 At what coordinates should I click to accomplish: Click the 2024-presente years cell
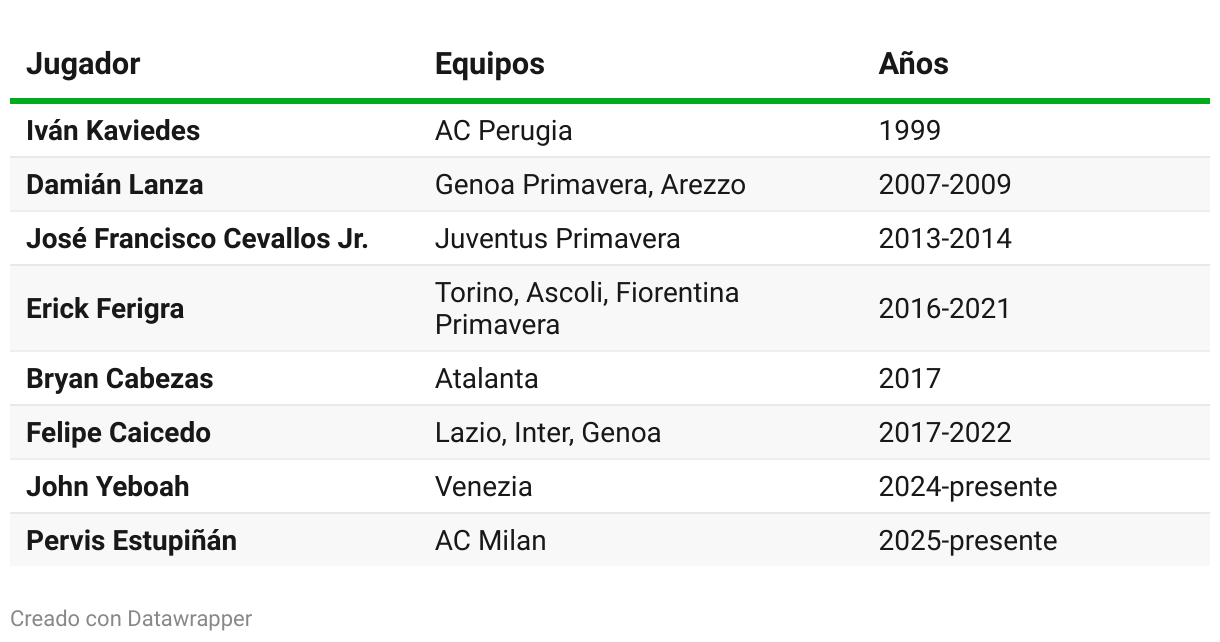(x=968, y=487)
